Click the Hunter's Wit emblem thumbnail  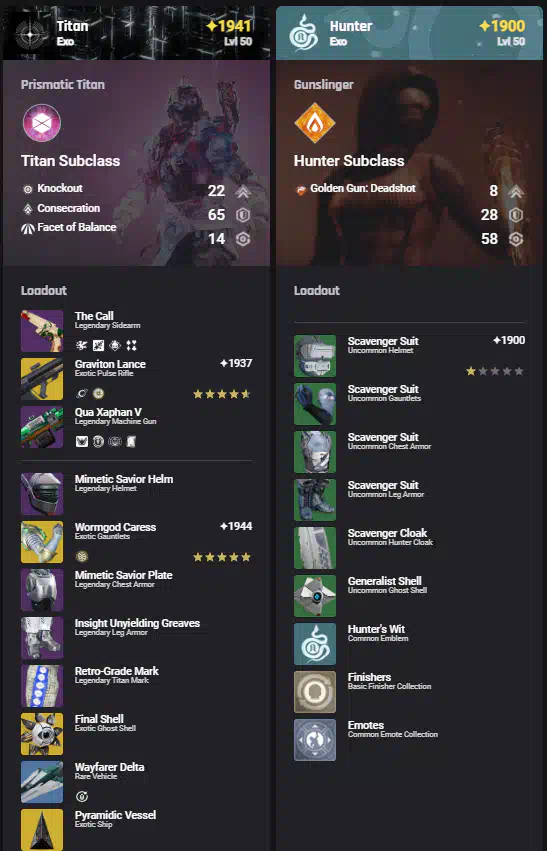pyautogui.click(x=315, y=644)
